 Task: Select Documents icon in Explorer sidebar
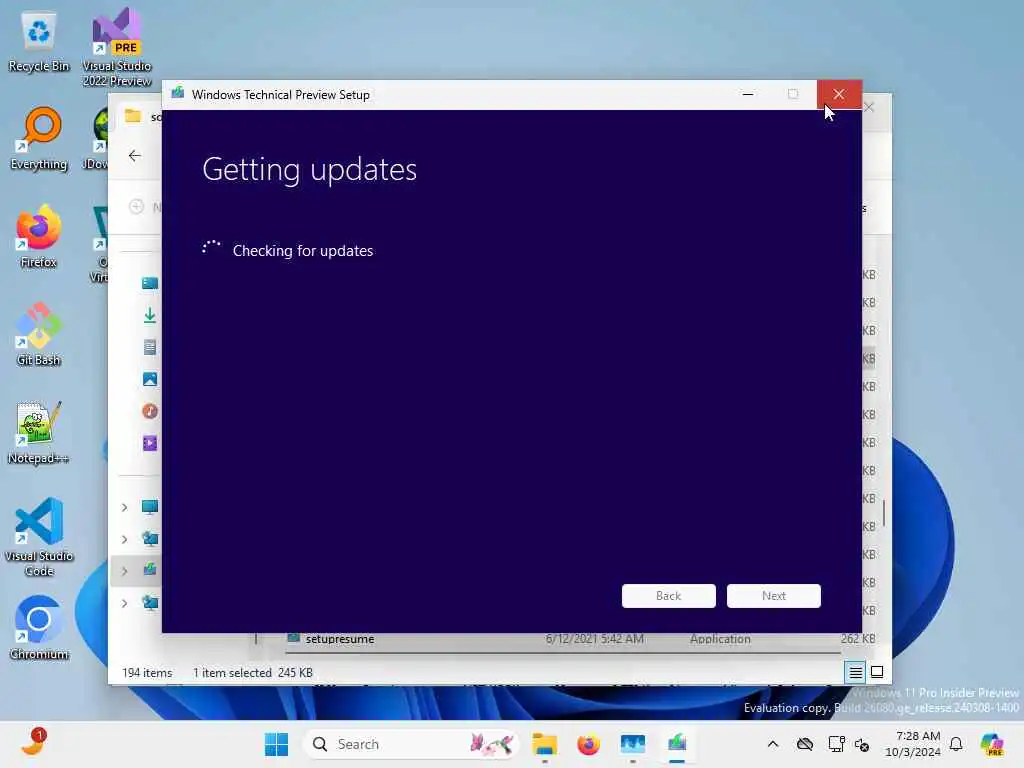point(150,347)
